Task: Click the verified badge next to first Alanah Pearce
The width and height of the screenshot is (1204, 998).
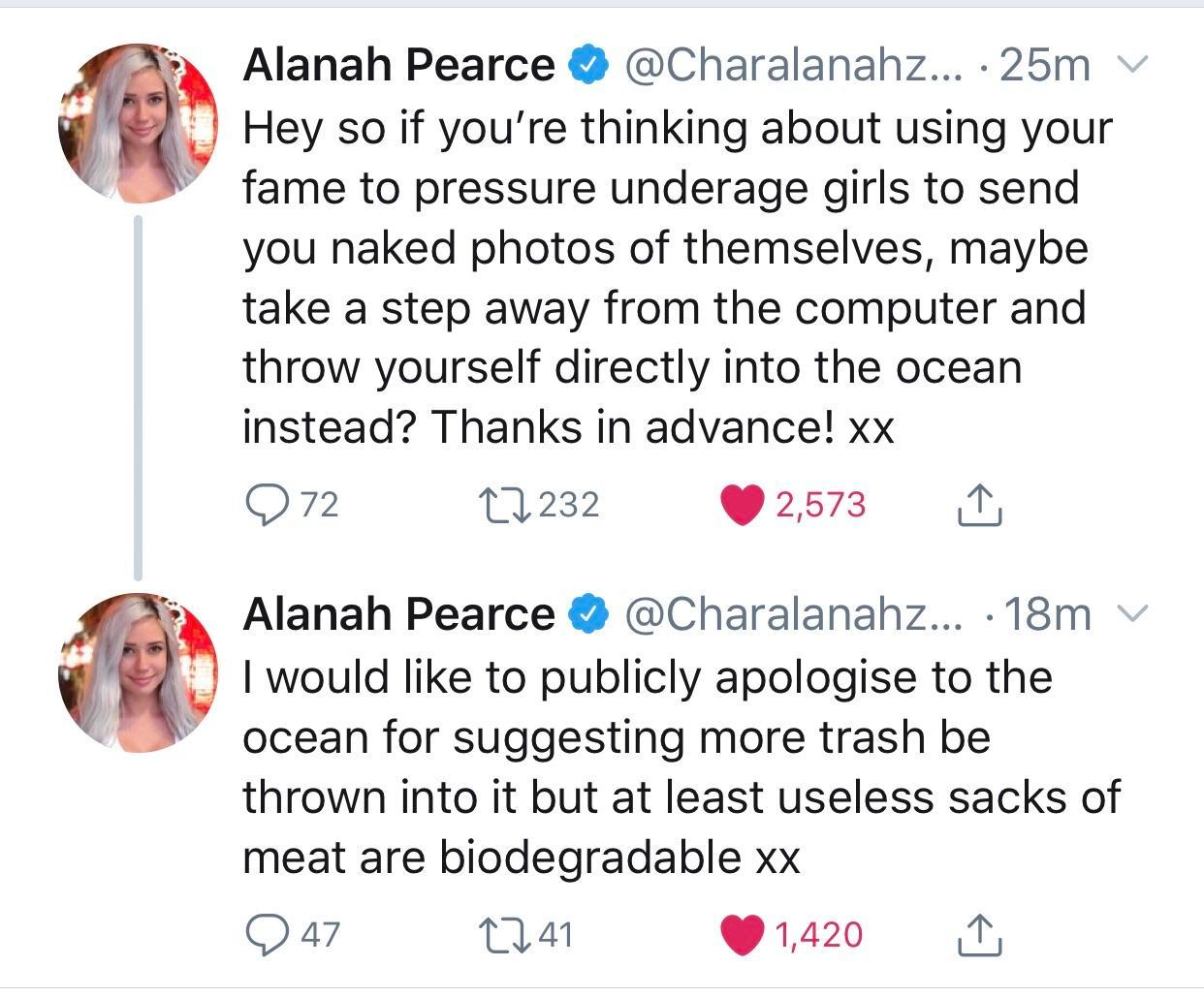Action: 589,64
